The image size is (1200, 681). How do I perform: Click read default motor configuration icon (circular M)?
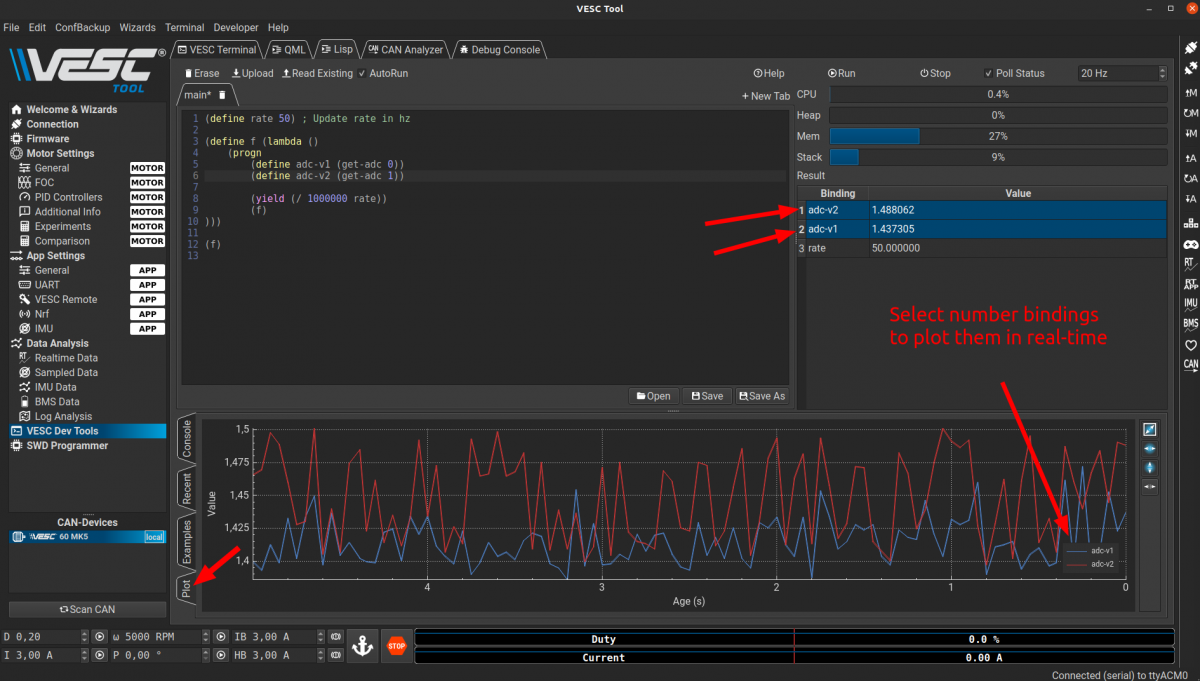[x=1190, y=113]
